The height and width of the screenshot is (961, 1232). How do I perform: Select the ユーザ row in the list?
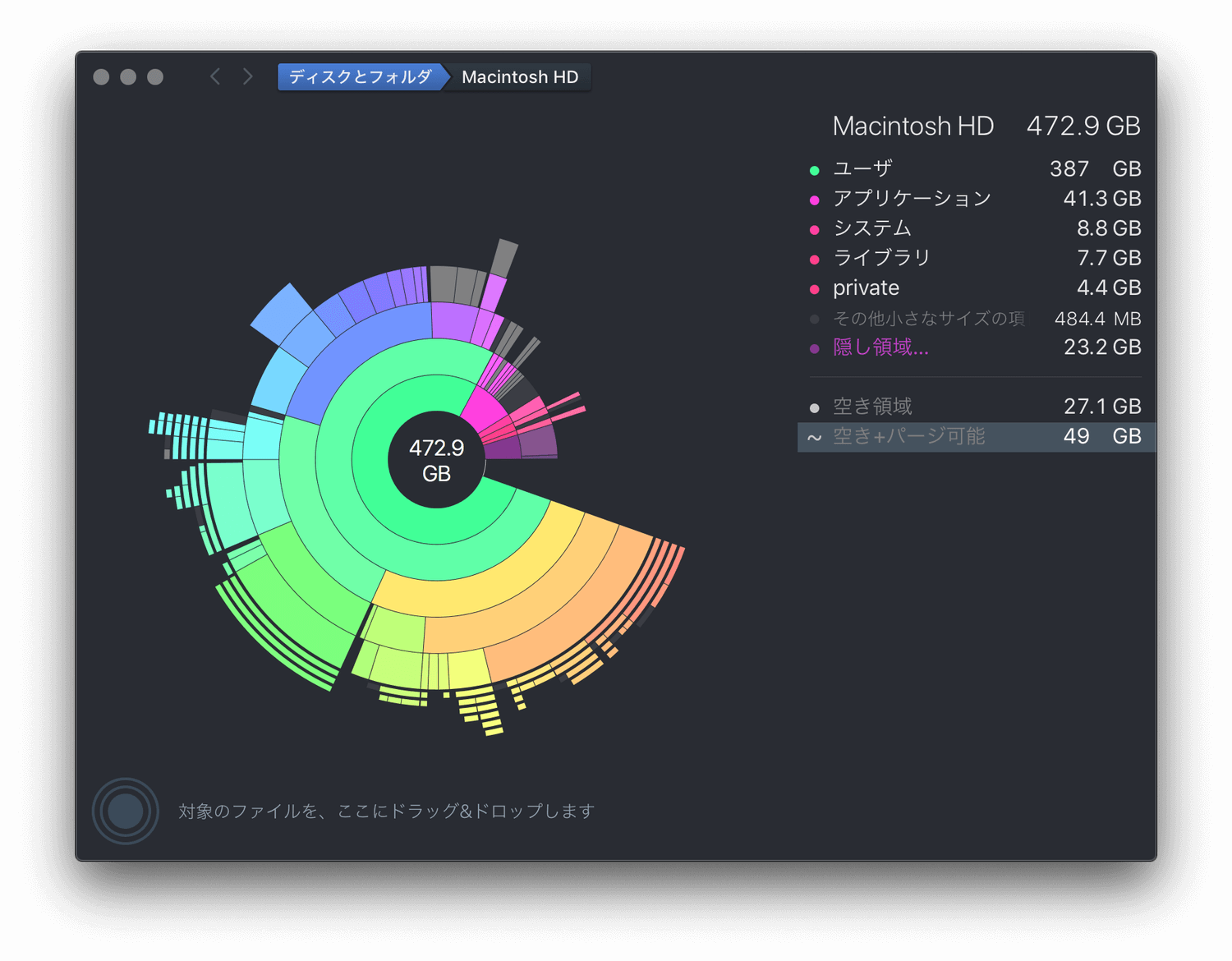coord(977,169)
